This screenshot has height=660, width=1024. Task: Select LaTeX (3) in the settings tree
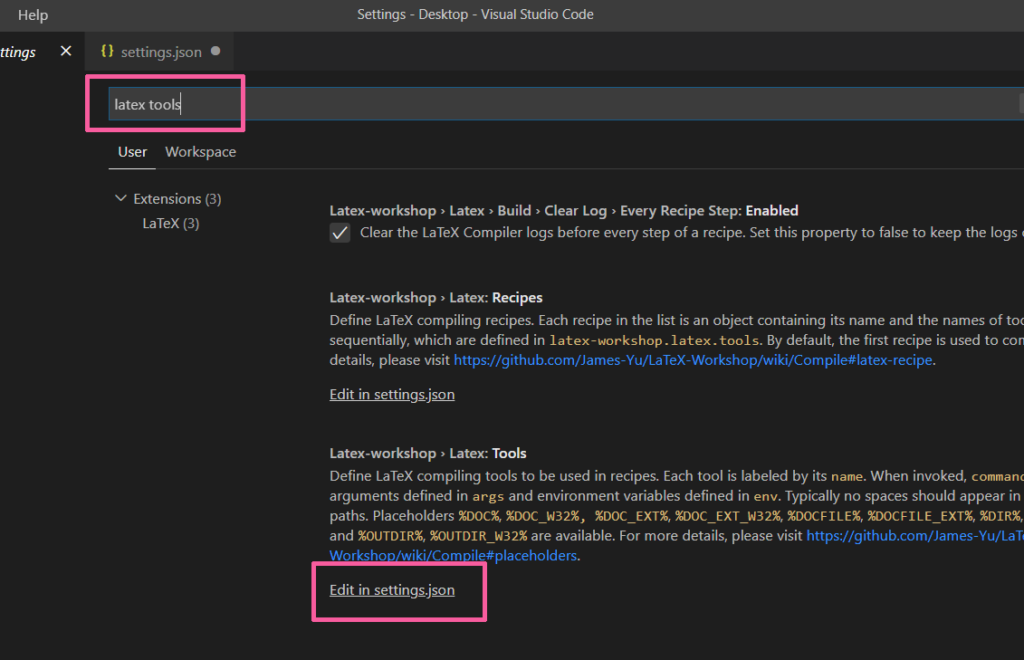coord(170,223)
